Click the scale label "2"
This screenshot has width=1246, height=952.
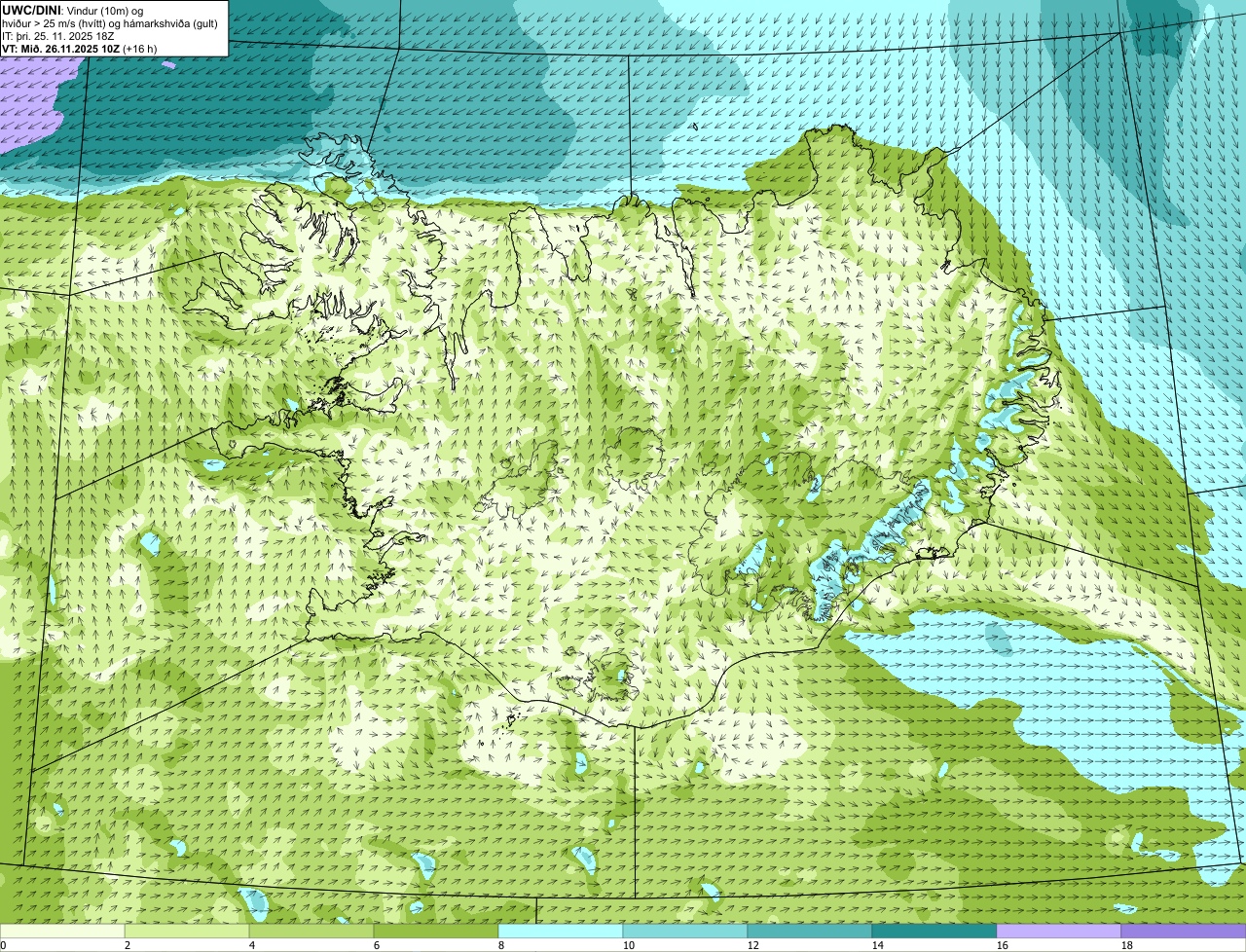[128, 945]
